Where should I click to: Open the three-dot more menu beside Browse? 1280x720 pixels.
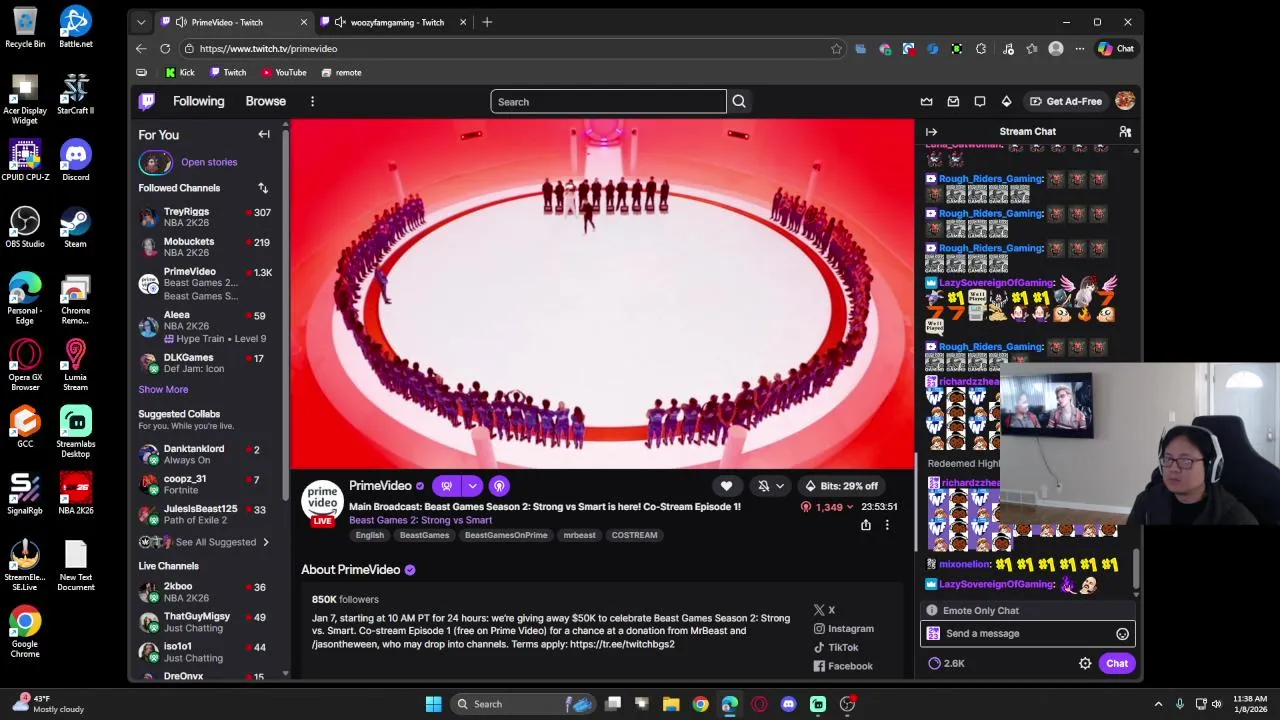point(312,101)
